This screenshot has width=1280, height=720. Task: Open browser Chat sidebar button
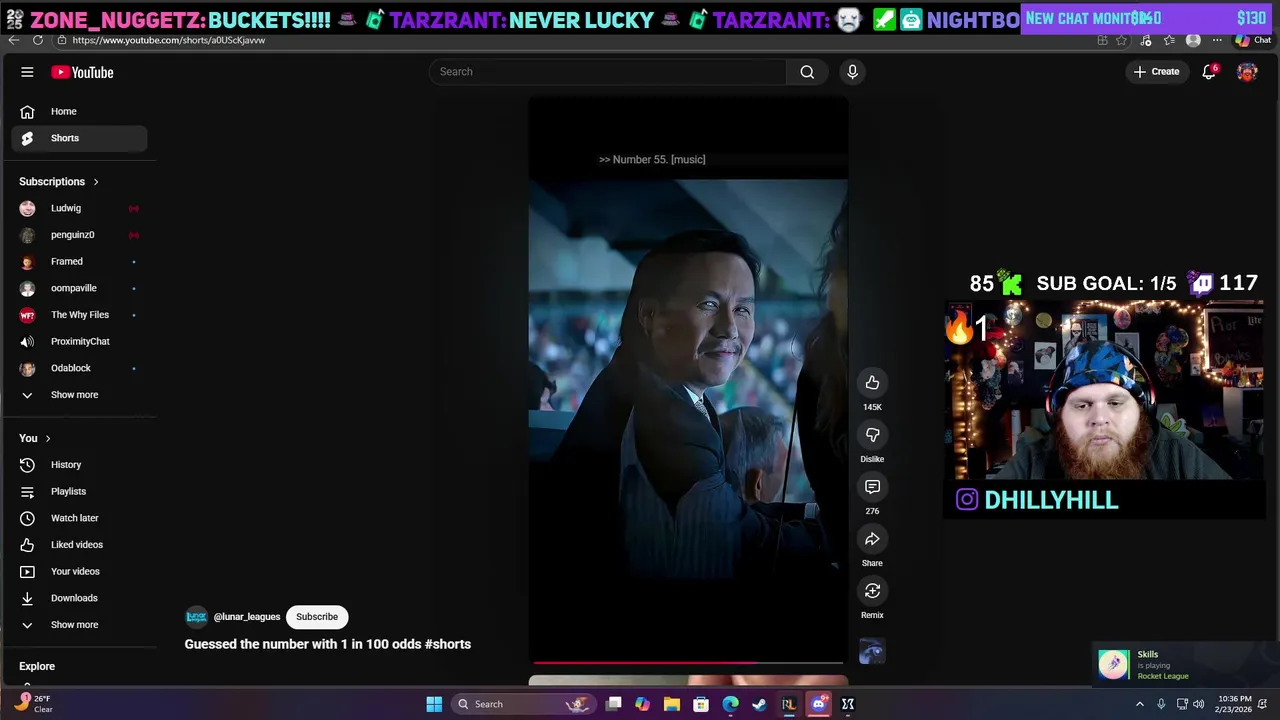point(1253,40)
